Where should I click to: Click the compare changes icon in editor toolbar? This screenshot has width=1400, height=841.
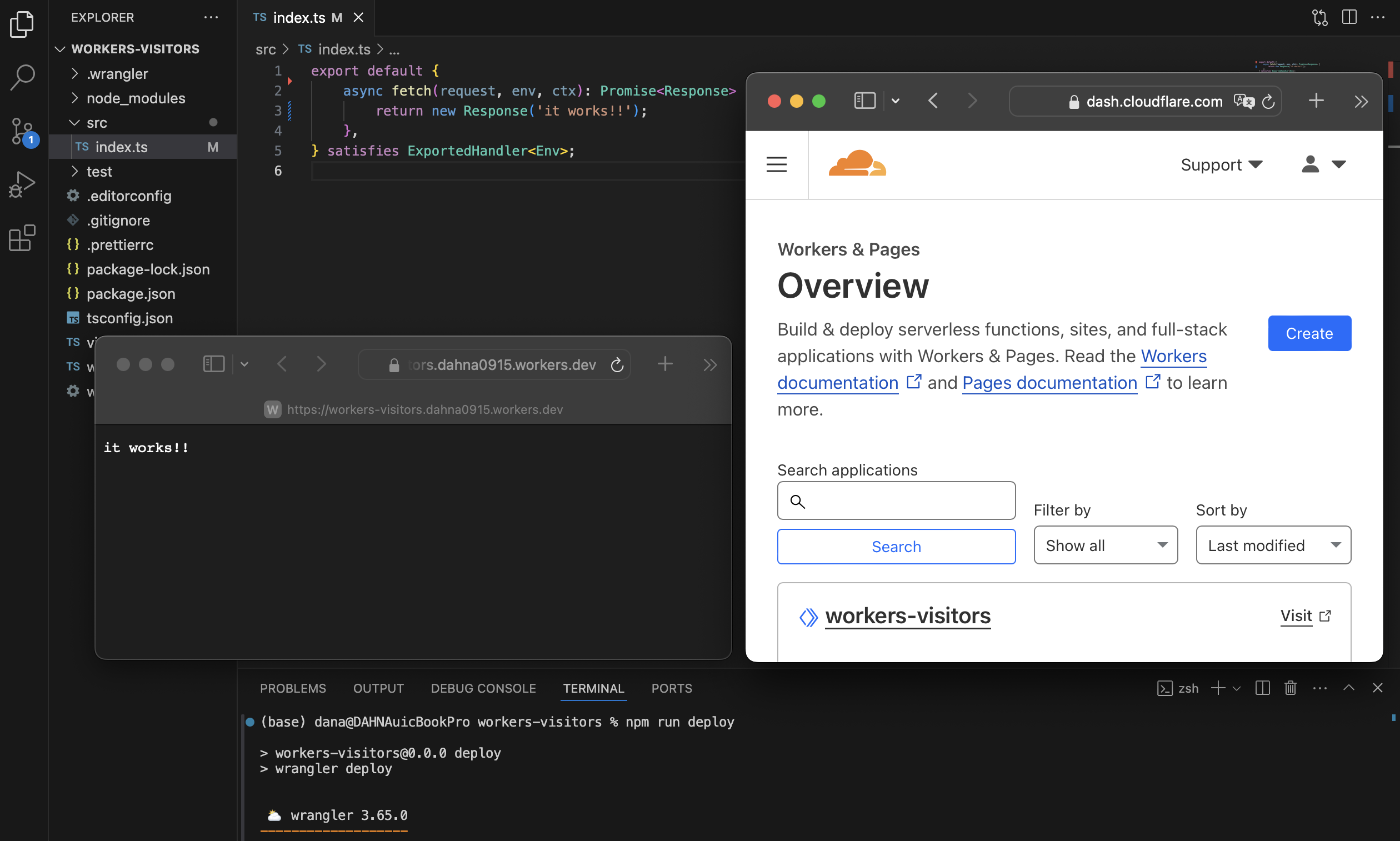click(x=1320, y=18)
